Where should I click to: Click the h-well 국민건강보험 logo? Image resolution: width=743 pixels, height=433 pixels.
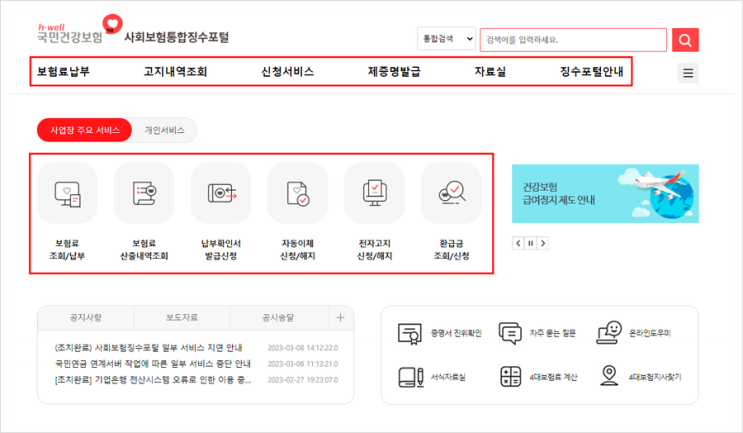point(79,30)
